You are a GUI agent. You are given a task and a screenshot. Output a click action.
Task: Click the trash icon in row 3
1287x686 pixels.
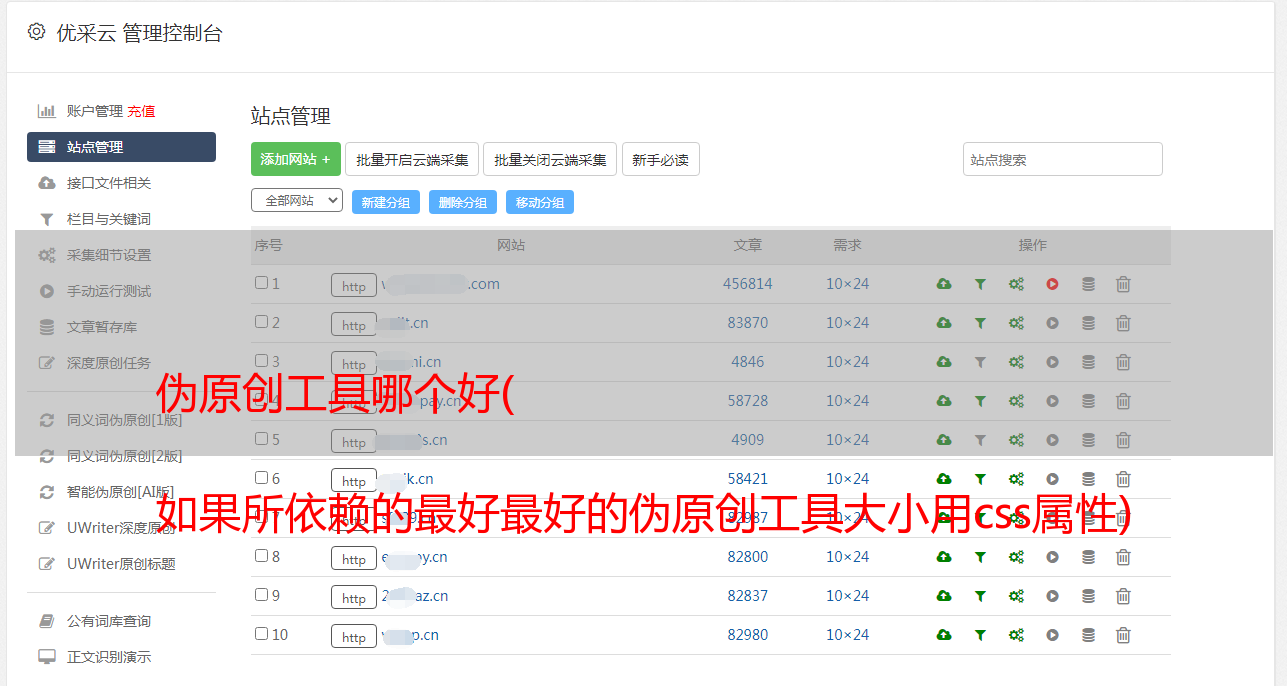coord(1123,362)
